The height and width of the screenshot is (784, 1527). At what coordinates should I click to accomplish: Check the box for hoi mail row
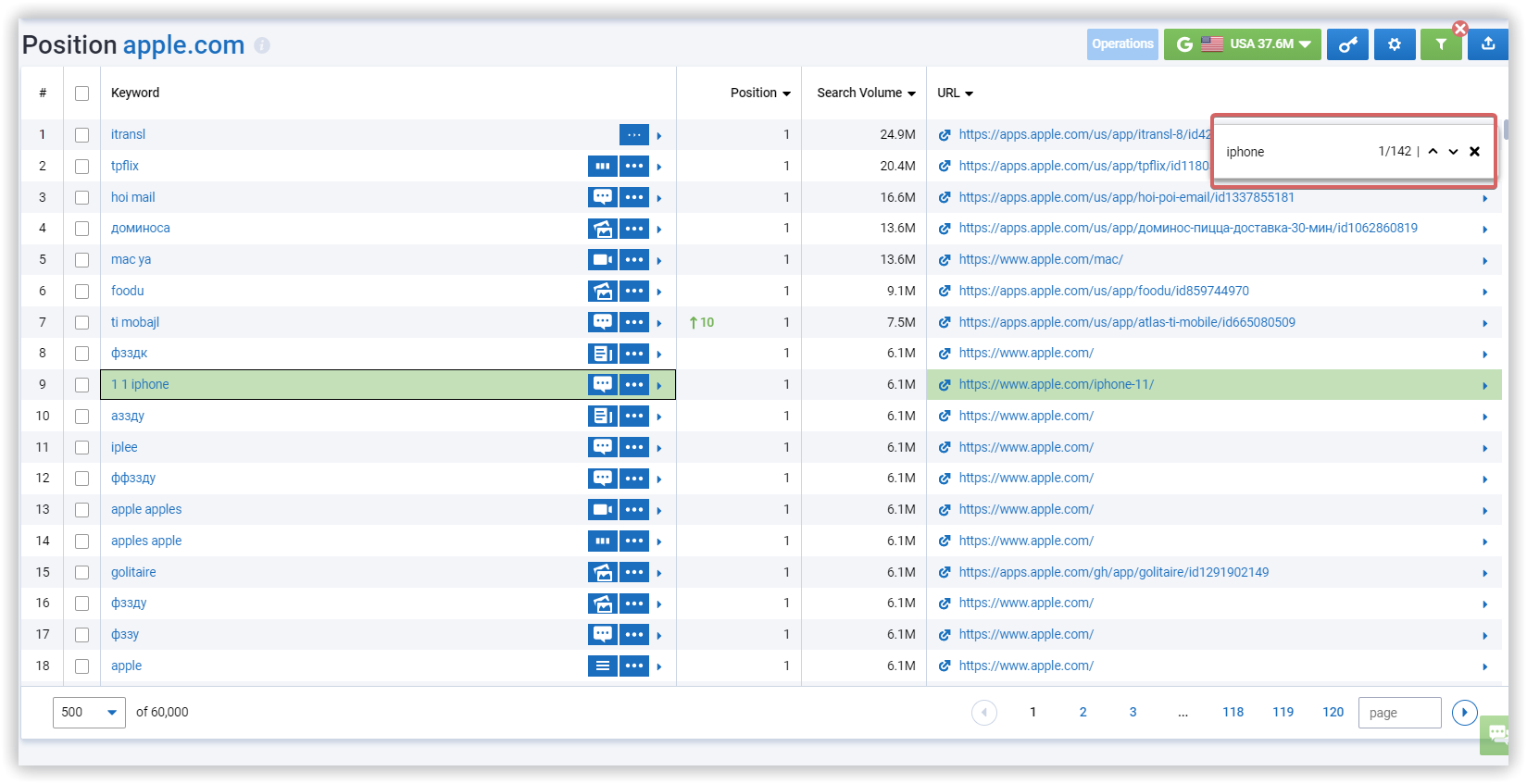(81, 198)
